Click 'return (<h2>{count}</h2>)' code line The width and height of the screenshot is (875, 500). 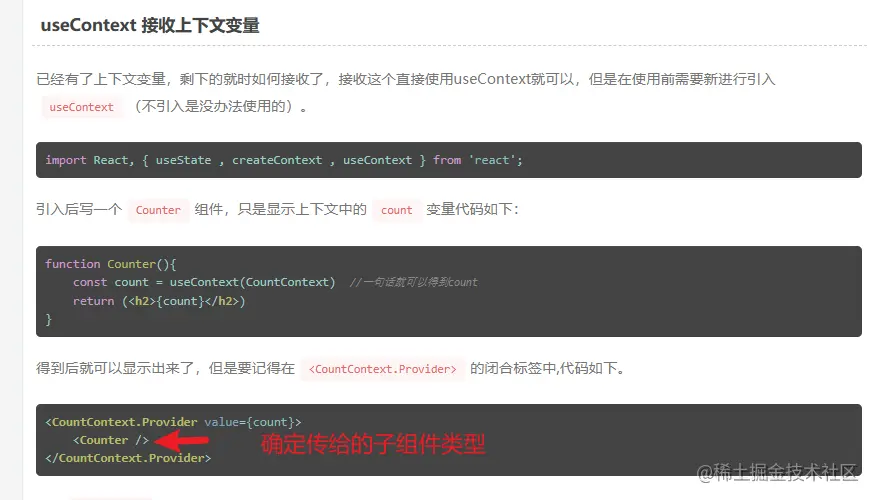[159, 301]
